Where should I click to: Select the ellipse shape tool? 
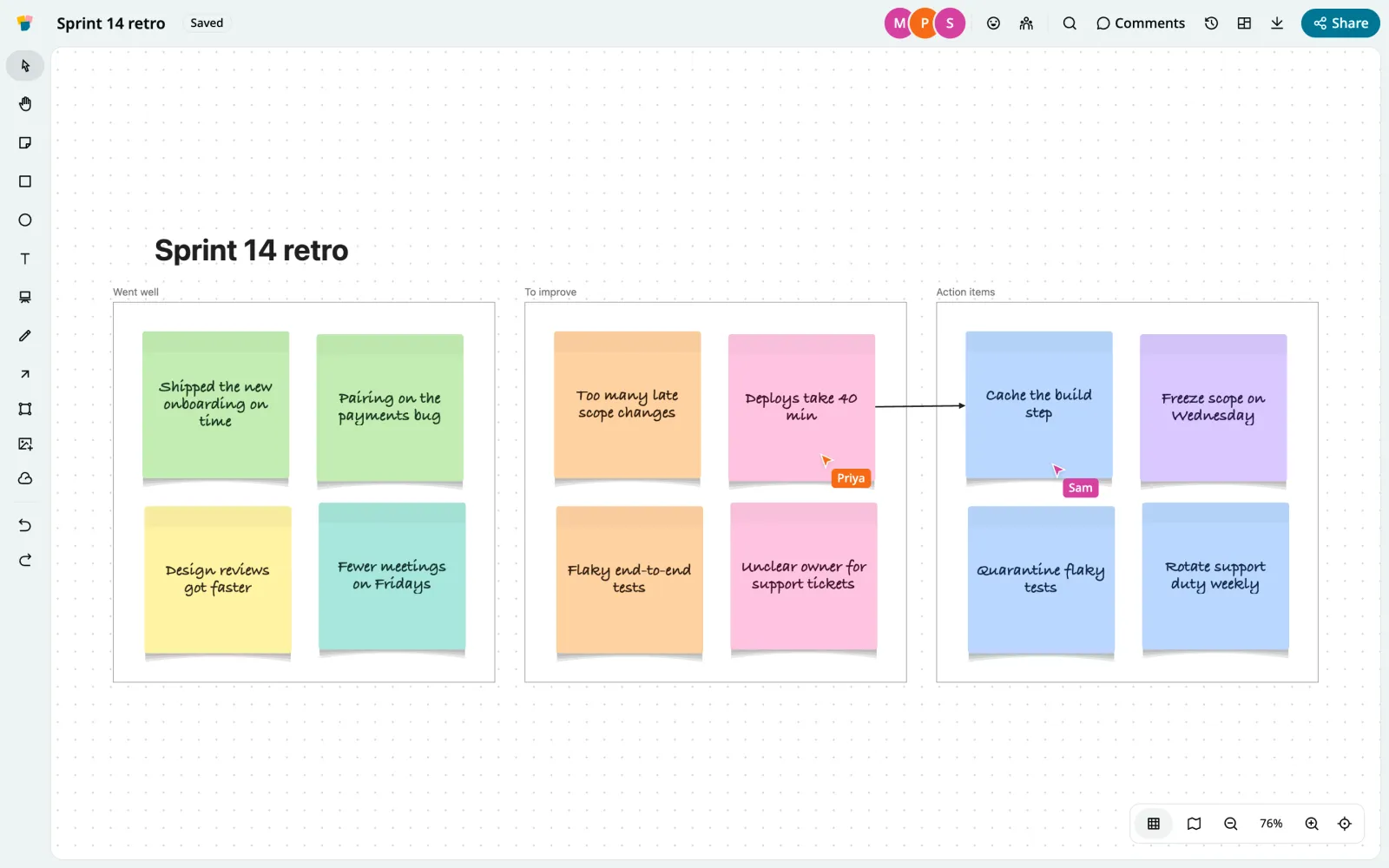click(25, 220)
